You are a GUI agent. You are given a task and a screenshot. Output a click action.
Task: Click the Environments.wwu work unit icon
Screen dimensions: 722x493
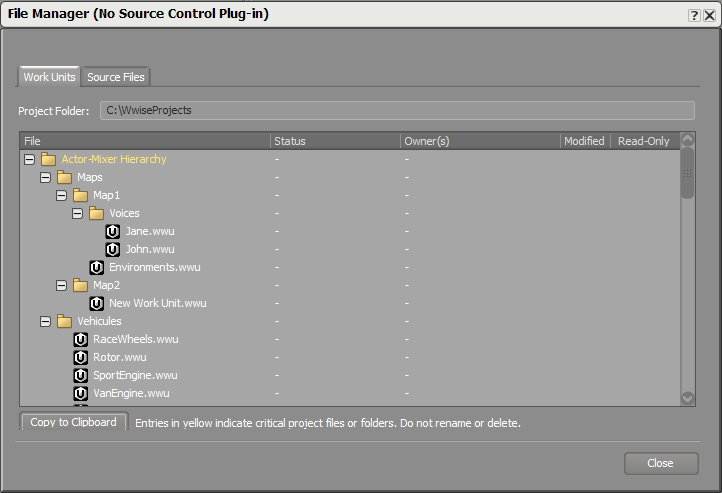point(97,267)
